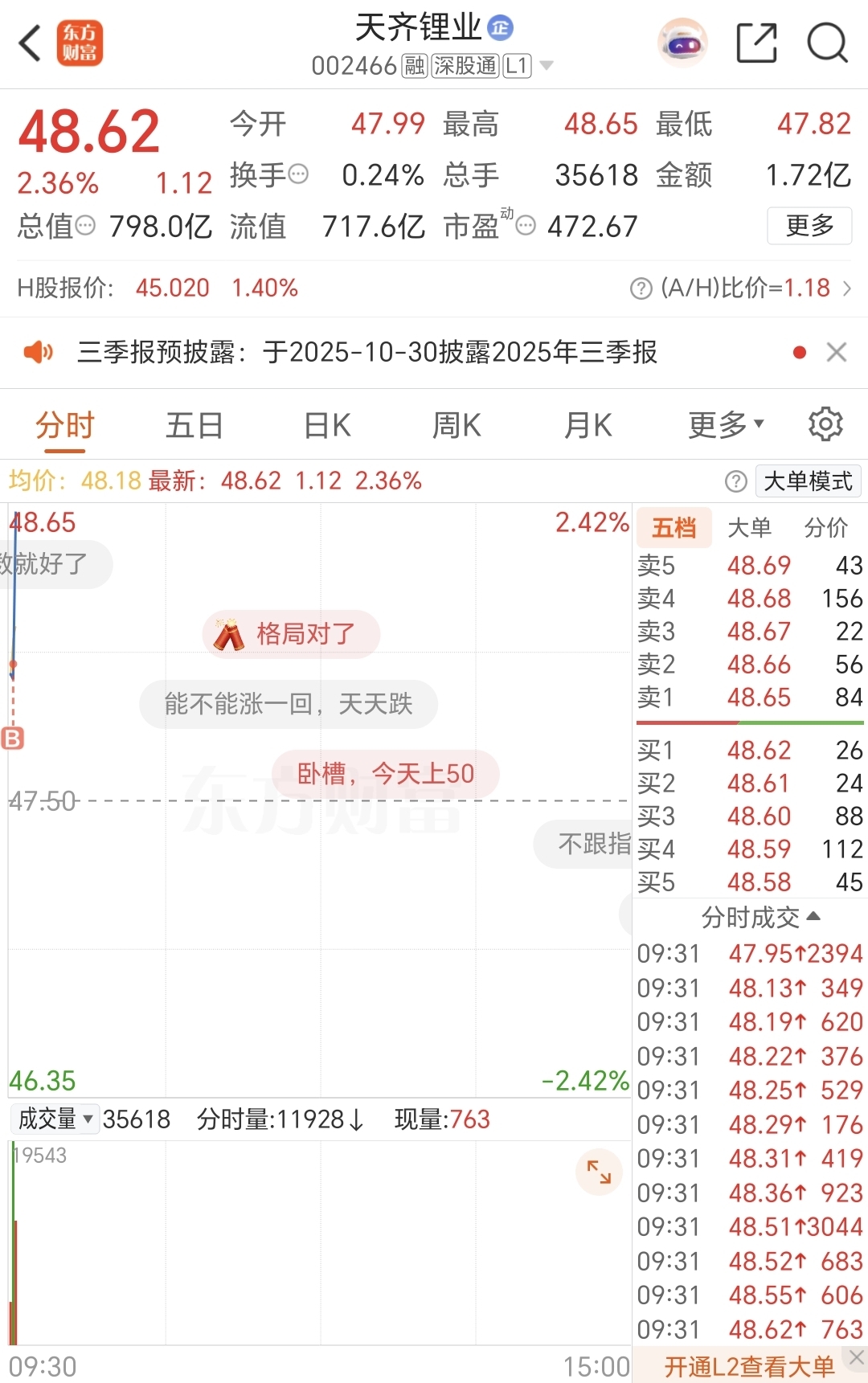Open chart settings gear icon
Viewport: 868px width, 1383px height.
point(825,423)
